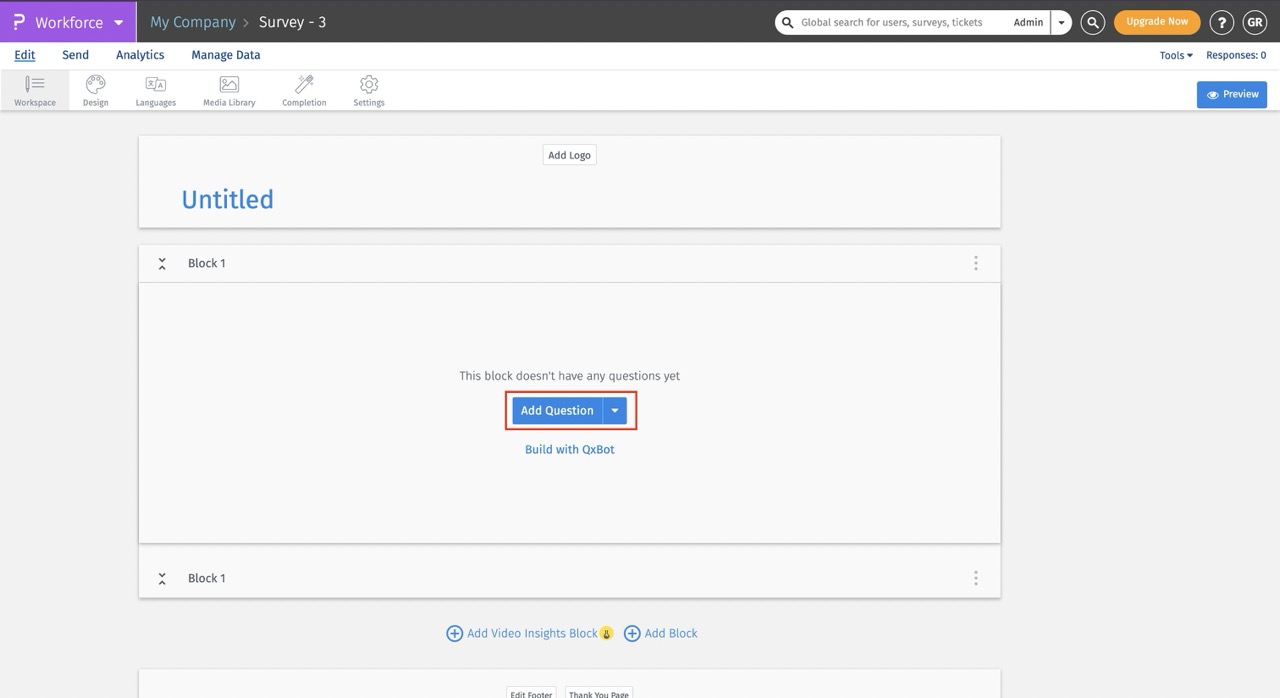Open Block 1 options kebab menu
Image resolution: width=1280 pixels, height=698 pixels.
click(x=975, y=262)
